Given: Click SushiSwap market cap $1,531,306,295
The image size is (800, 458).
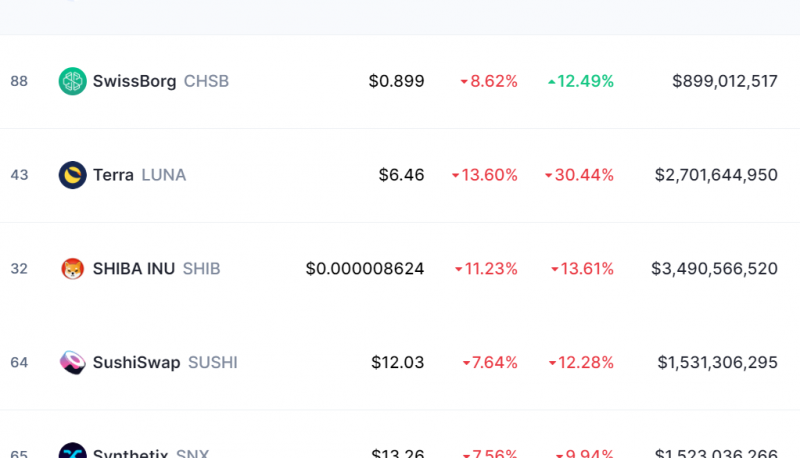Looking at the screenshot, I should 717,363.
